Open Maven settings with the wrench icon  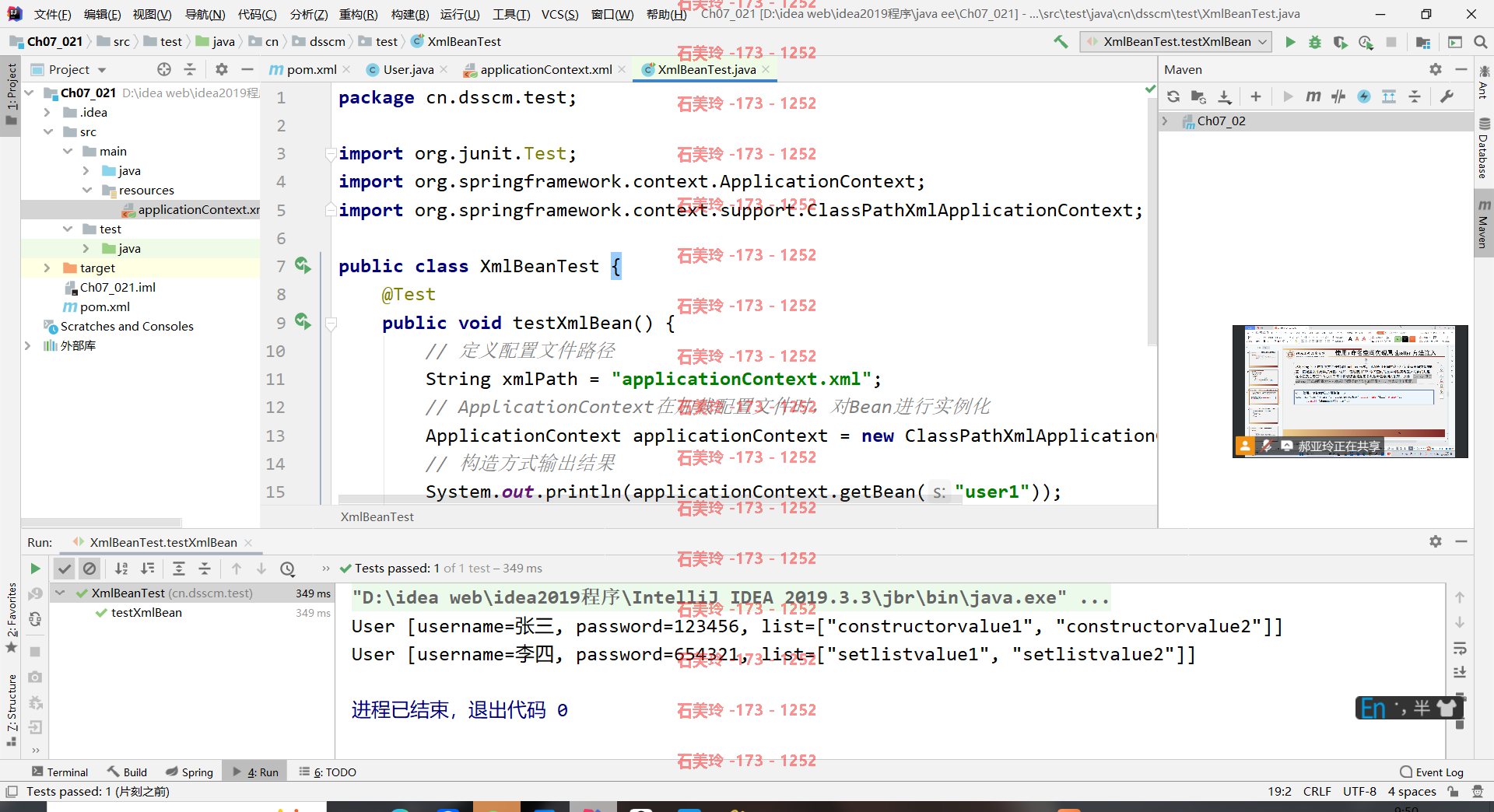pyautogui.click(x=1447, y=96)
